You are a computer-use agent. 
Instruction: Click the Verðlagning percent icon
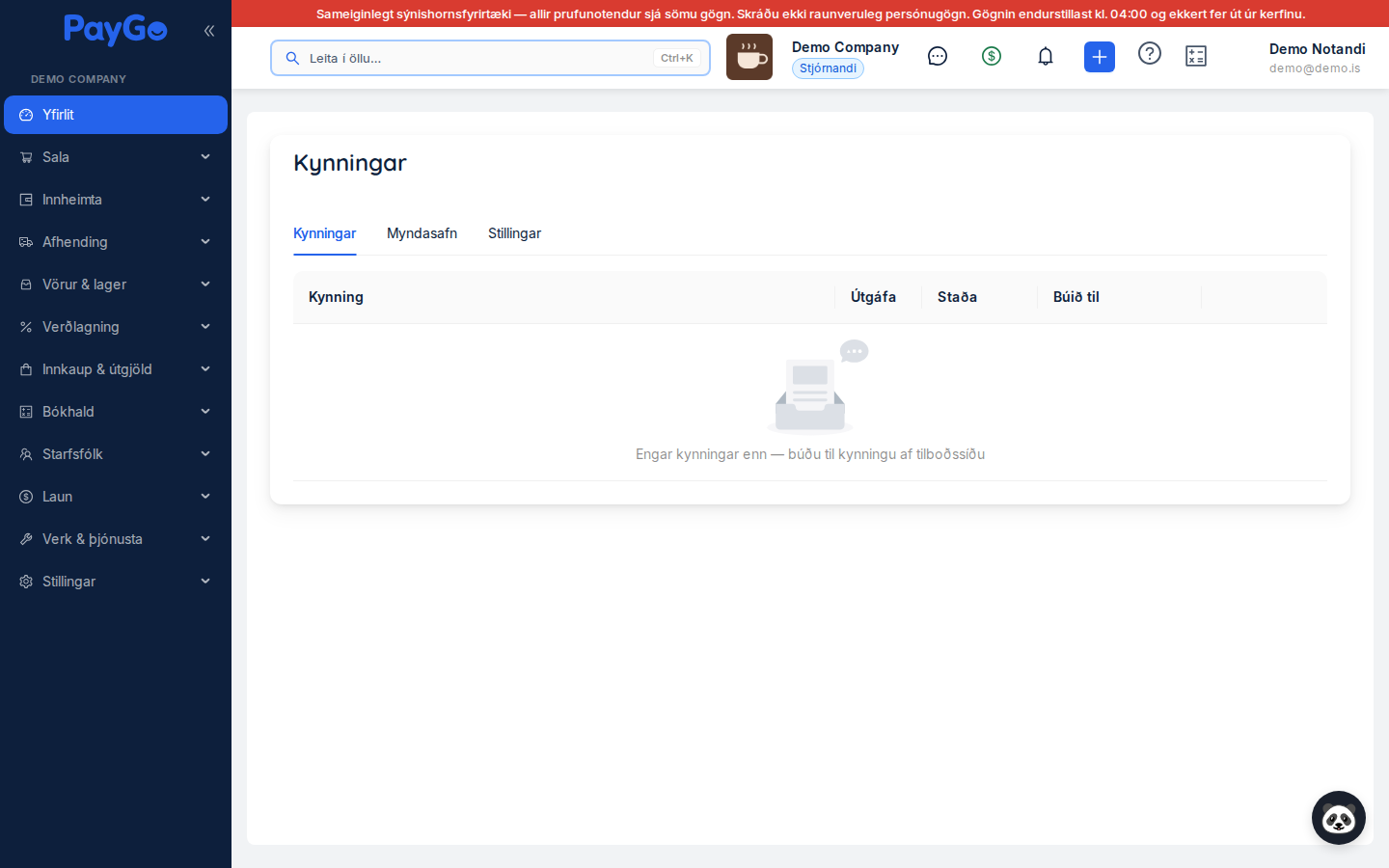pyautogui.click(x=26, y=327)
